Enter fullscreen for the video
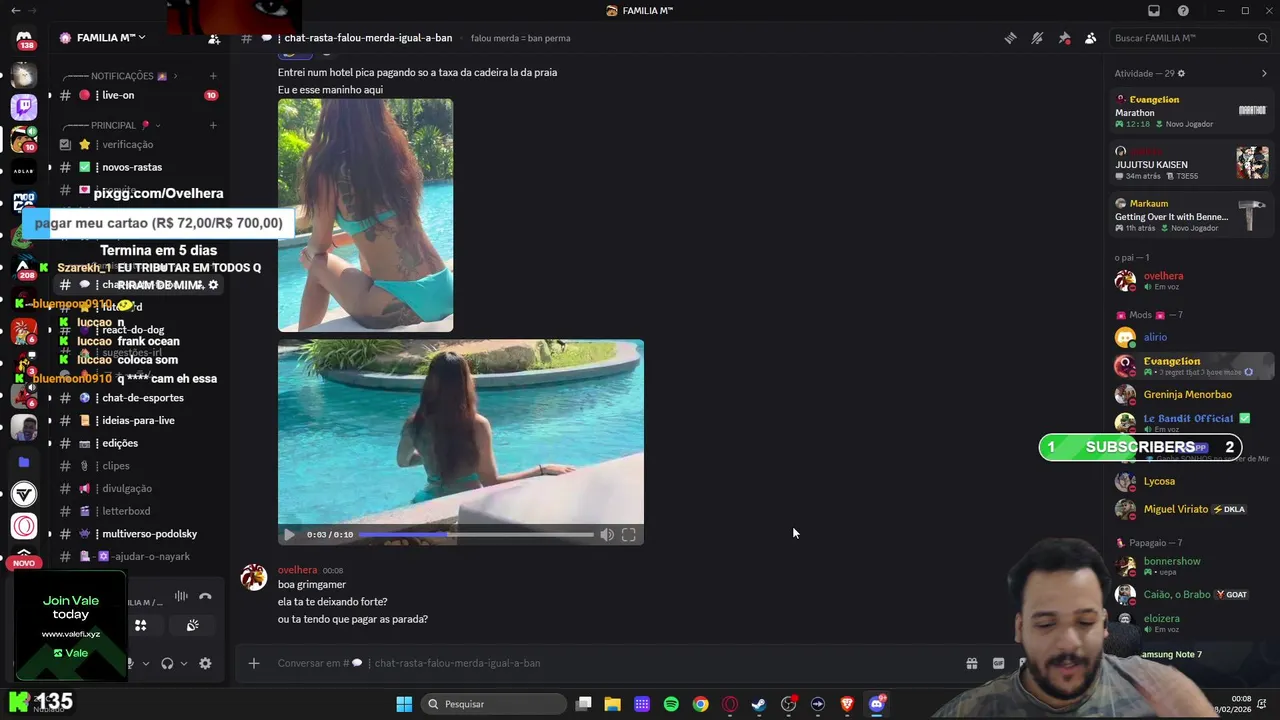The image size is (1280, 720). pos(629,535)
